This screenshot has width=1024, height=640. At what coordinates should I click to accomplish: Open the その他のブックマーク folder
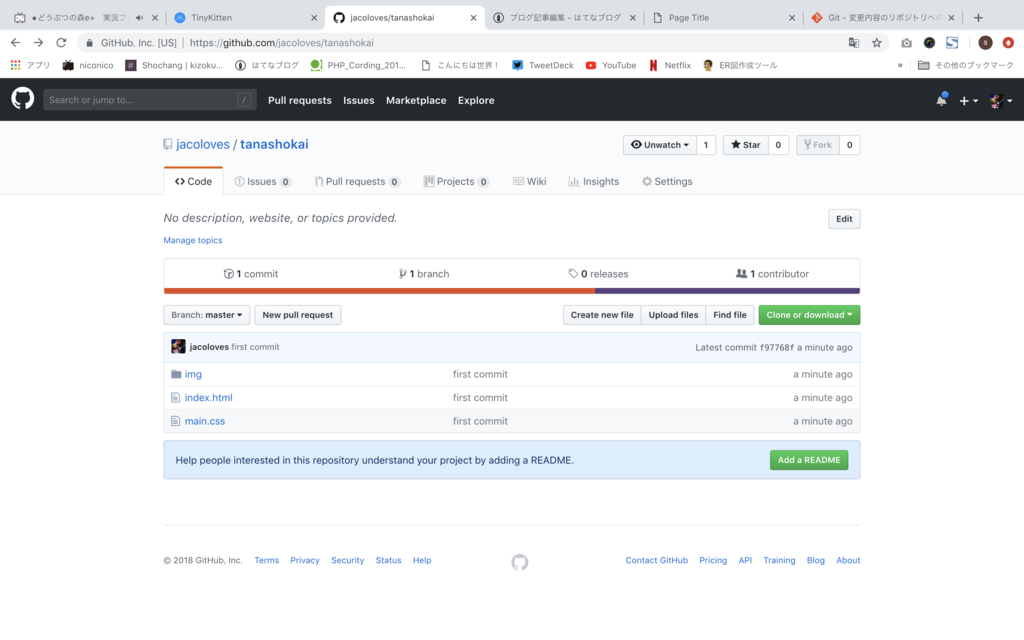coord(966,65)
